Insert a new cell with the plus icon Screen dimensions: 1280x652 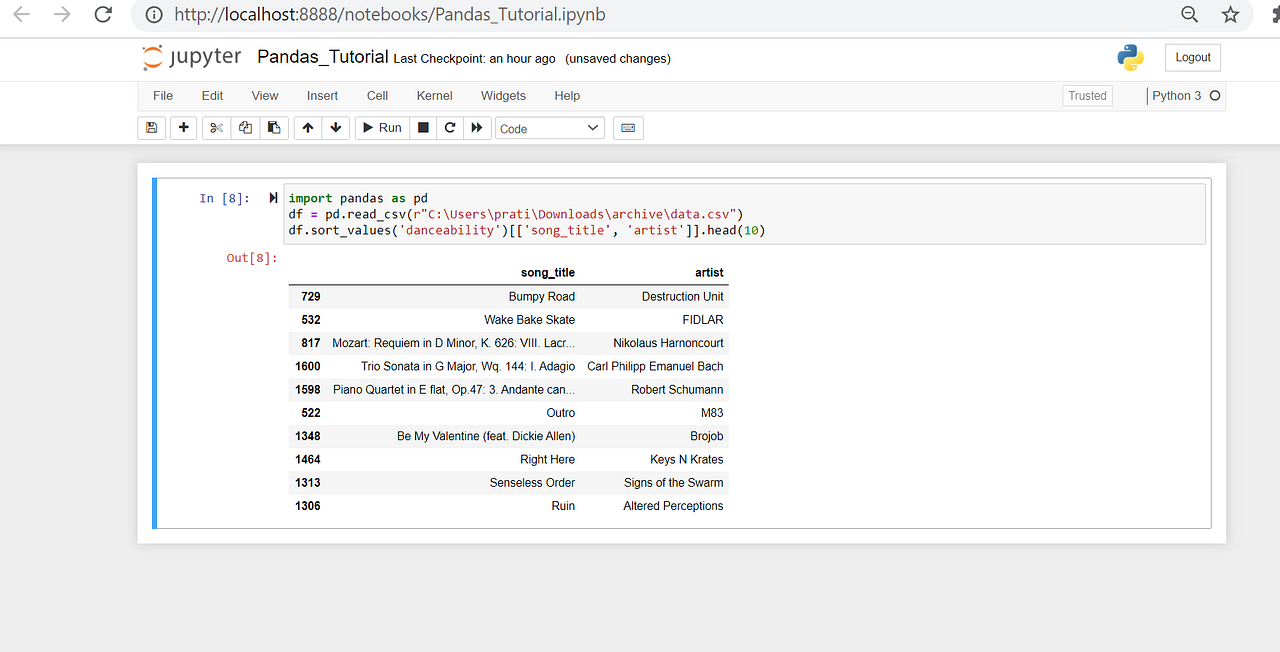click(x=181, y=127)
